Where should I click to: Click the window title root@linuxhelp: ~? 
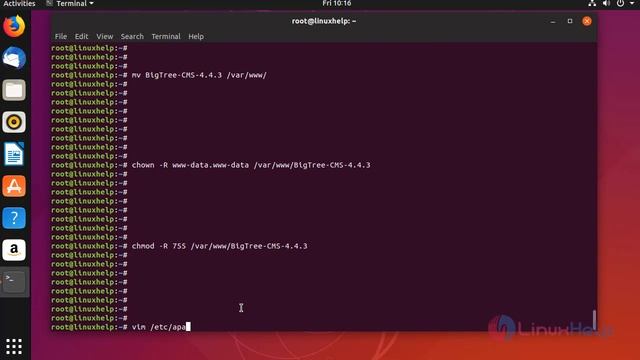(x=324, y=21)
